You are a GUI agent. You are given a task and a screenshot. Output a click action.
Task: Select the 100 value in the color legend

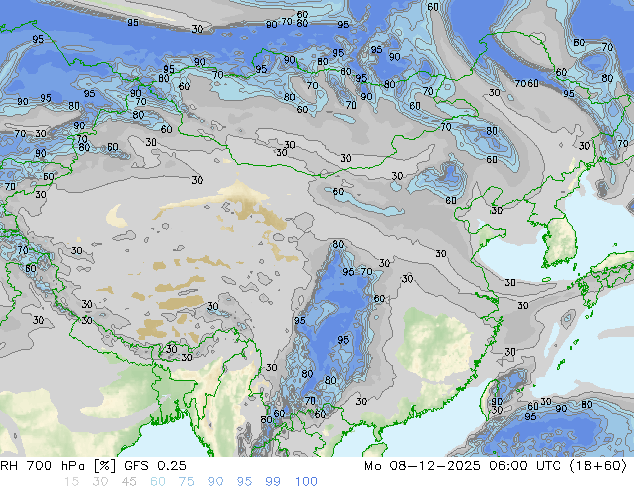(306, 482)
